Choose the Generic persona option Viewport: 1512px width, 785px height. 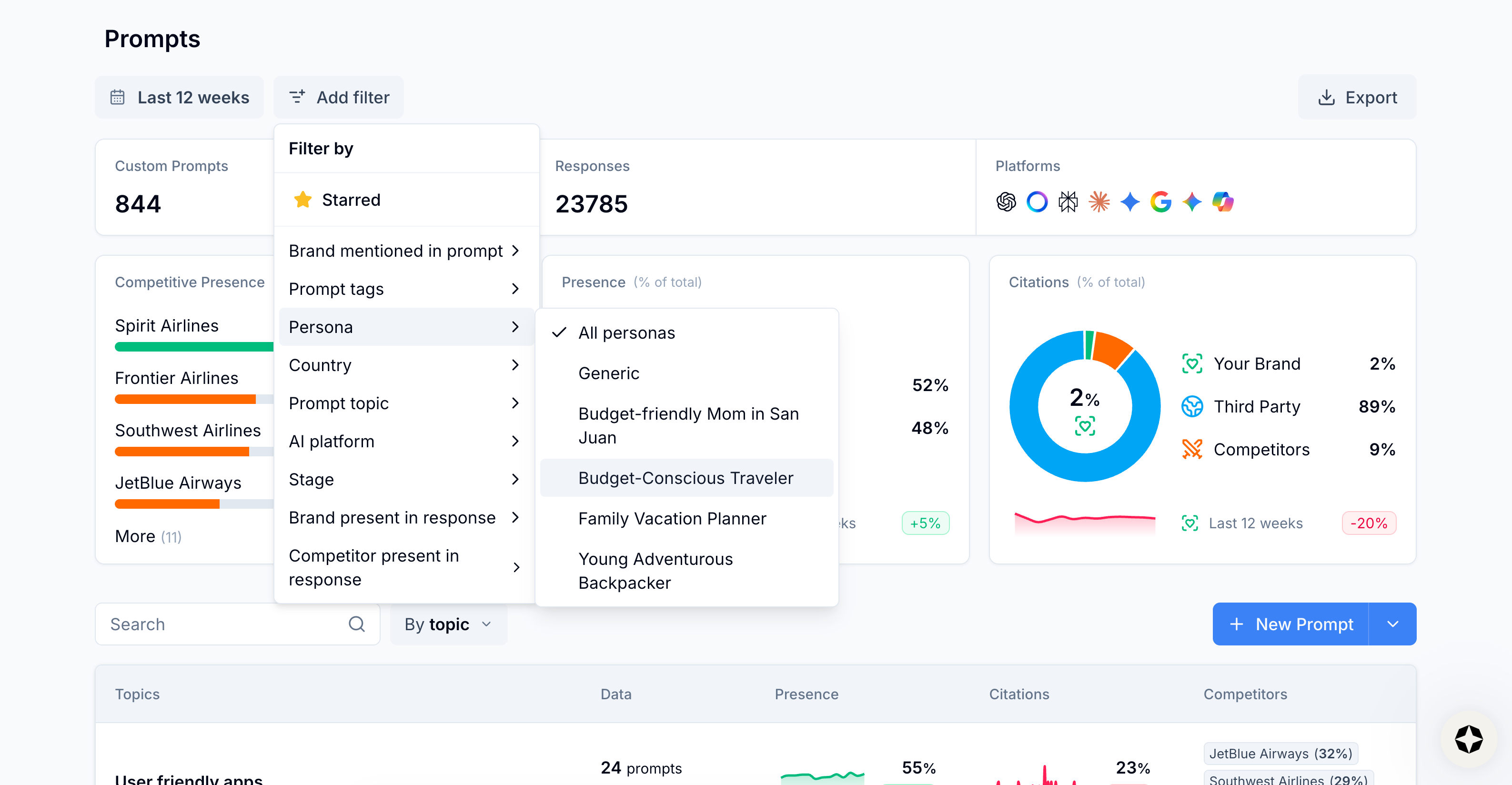[609, 373]
